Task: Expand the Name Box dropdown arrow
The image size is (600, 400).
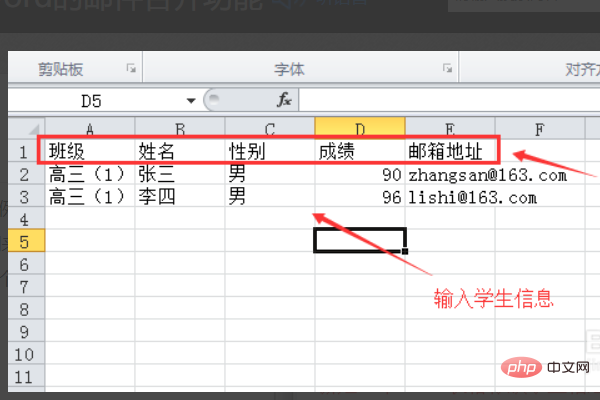Action: [x=191, y=100]
